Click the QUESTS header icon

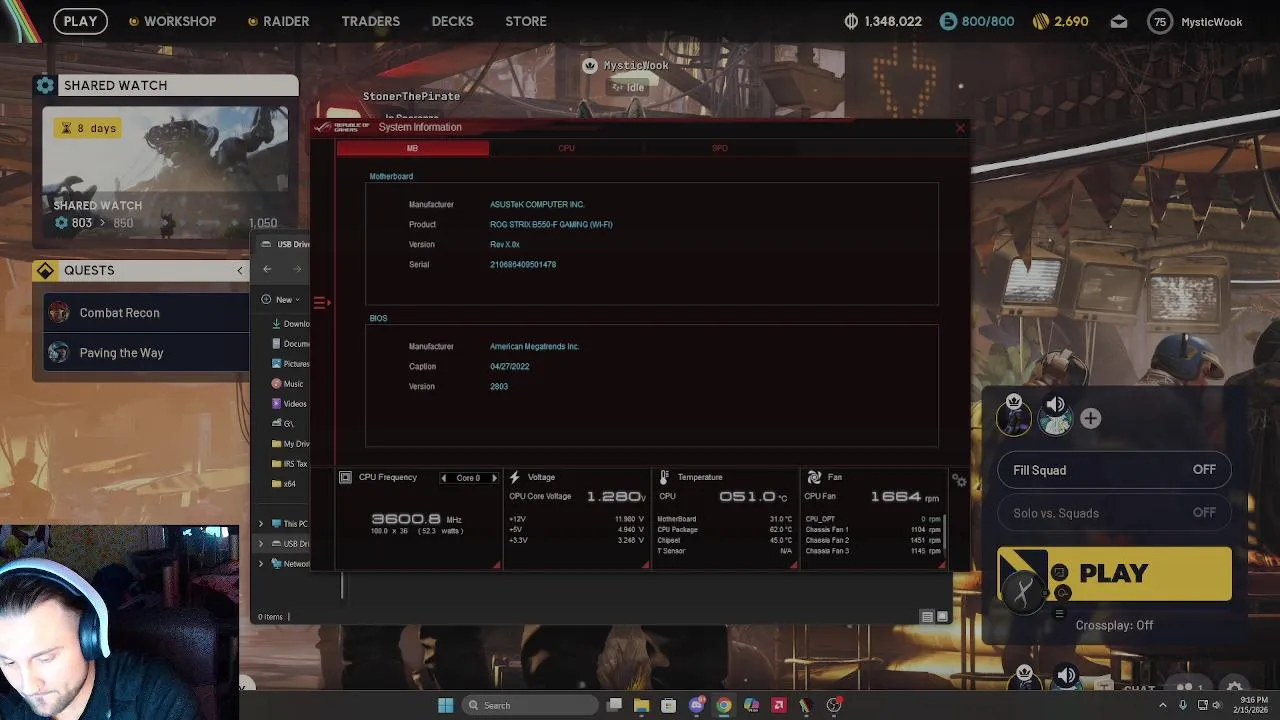pos(45,270)
